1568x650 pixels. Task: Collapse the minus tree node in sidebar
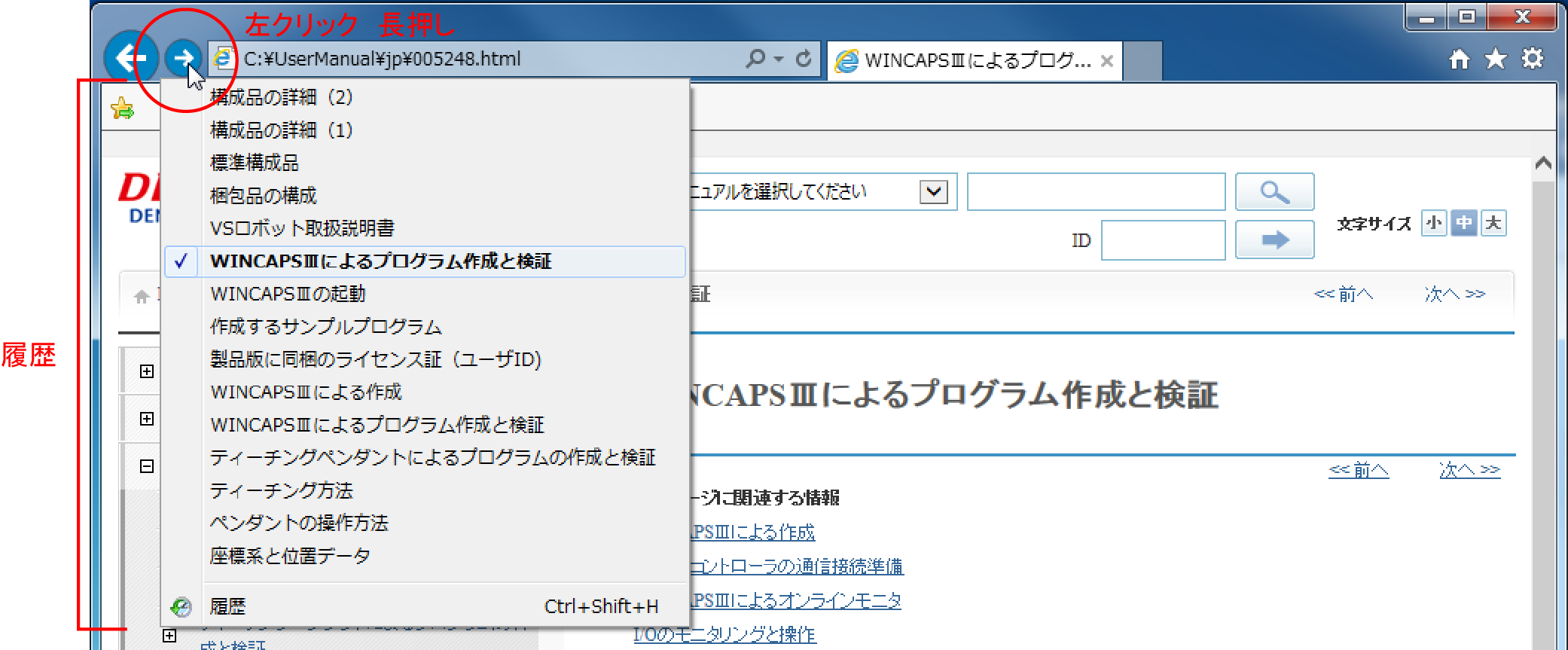coord(147,466)
